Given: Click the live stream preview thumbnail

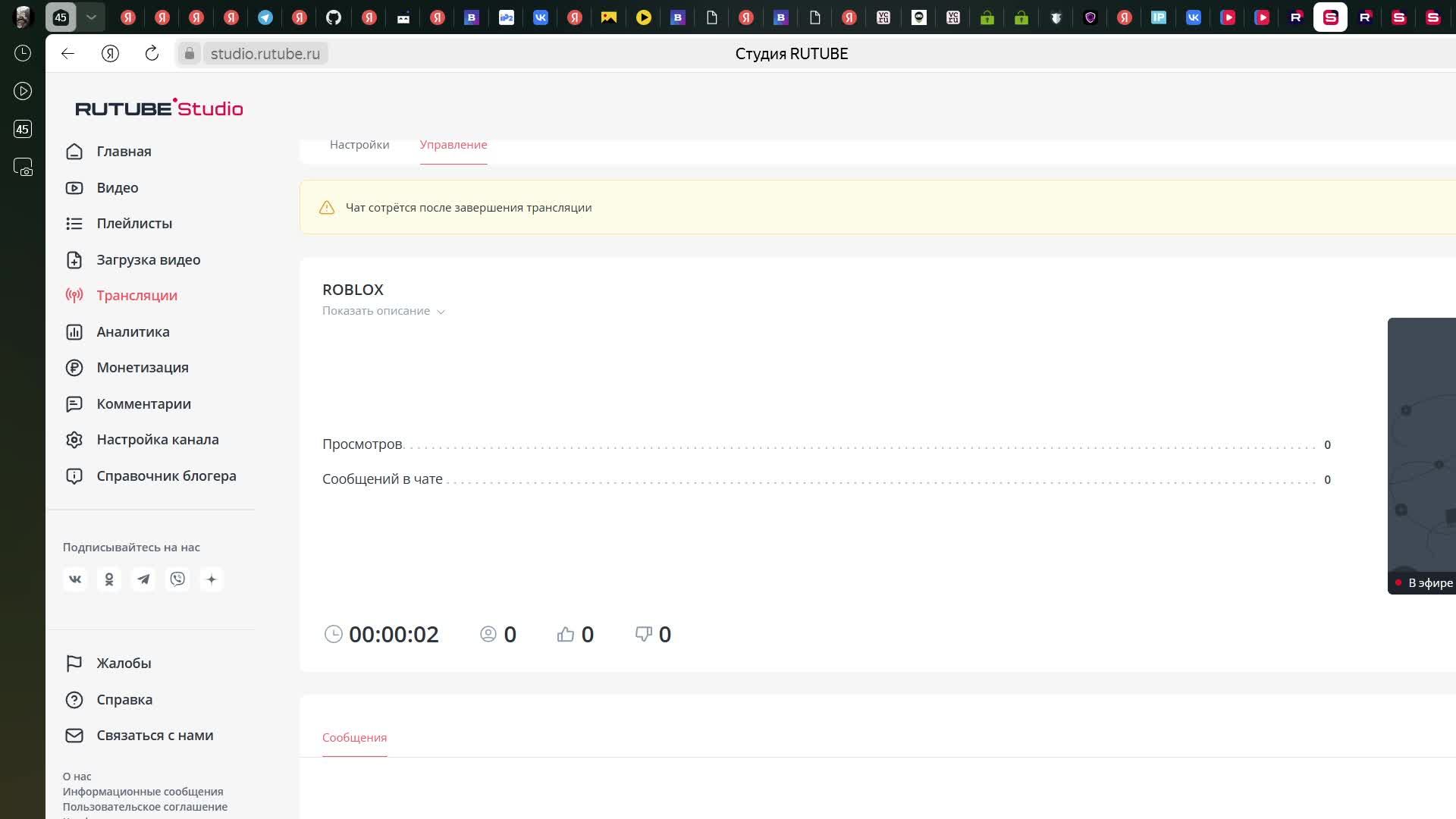Looking at the screenshot, I should click(1422, 456).
